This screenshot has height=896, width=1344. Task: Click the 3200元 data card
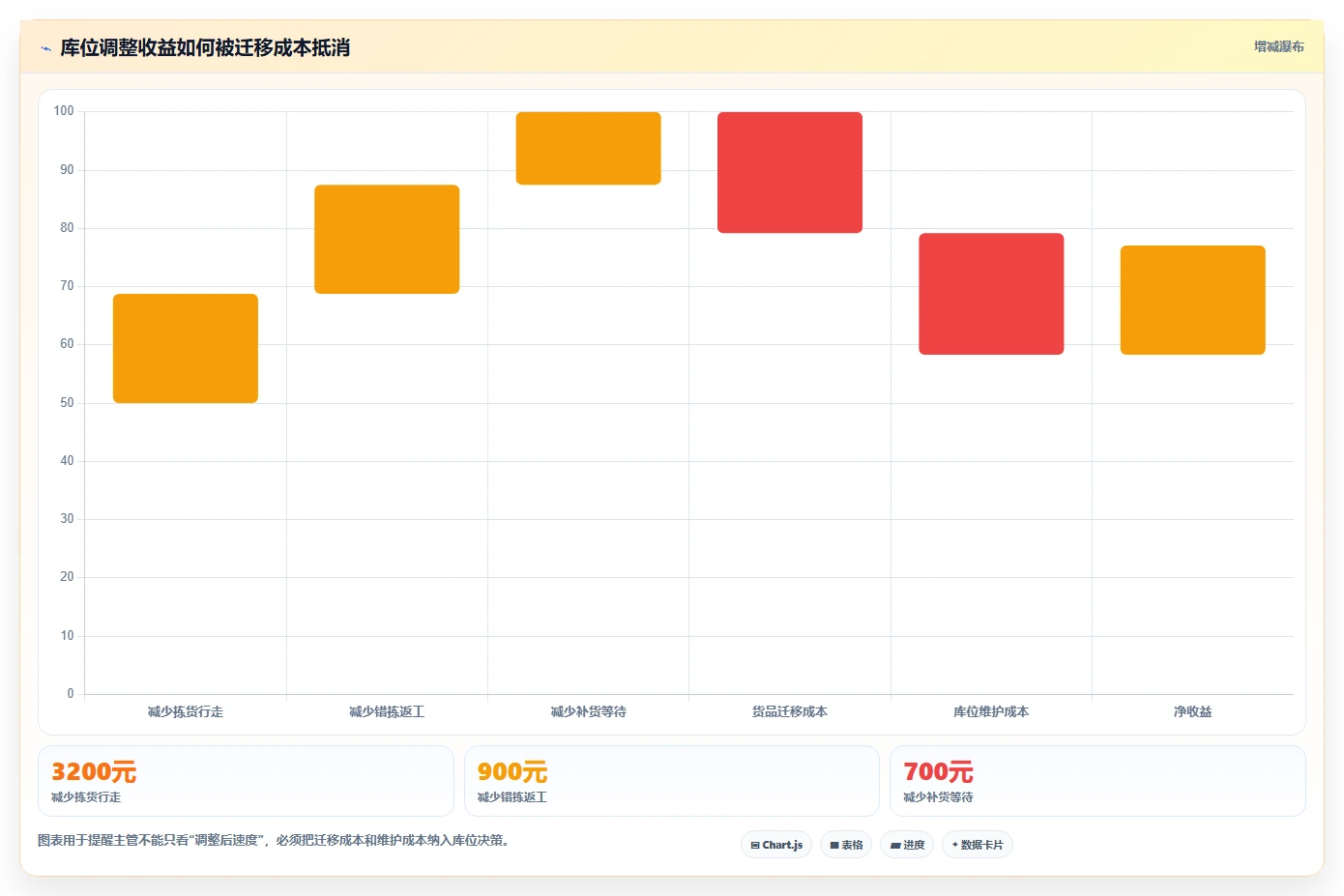point(246,781)
